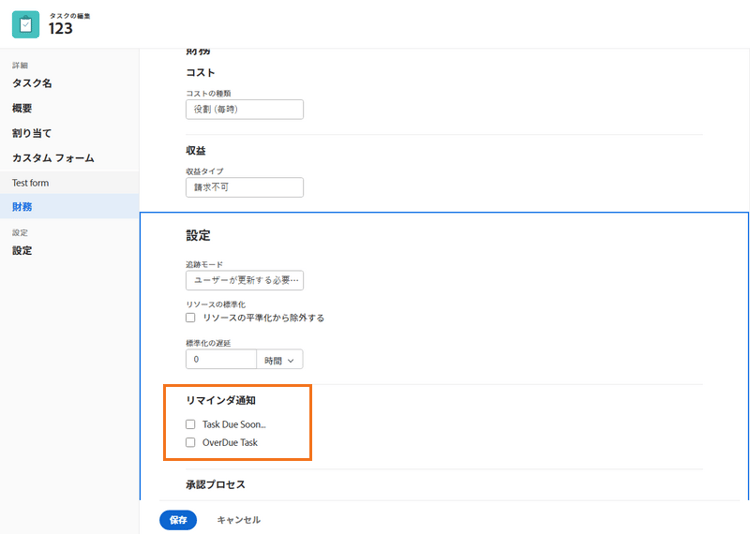This screenshot has width=750, height=534.
Task: Open カスタム フォーム section
Action: (x=53, y=158)
